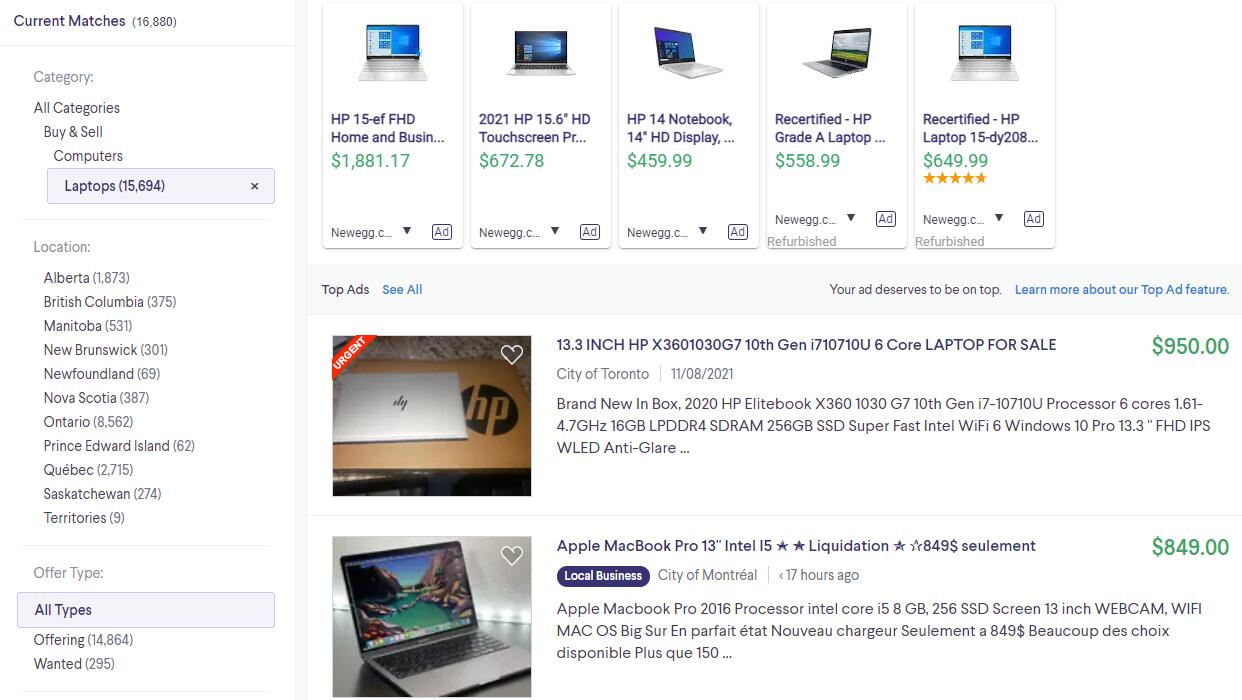
Task: Open dropdown arrow on $649.99 laptop ad
Action: (999, 218)
